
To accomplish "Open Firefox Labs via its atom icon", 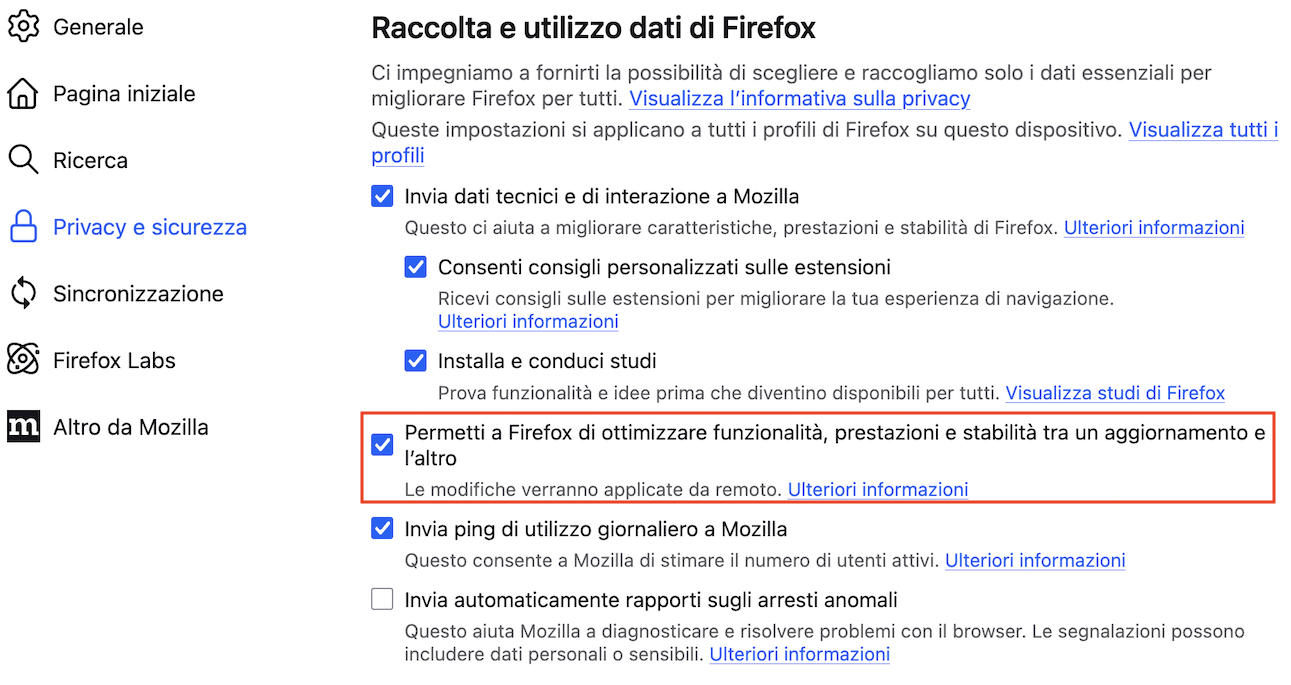I will [x=23, y=359].
